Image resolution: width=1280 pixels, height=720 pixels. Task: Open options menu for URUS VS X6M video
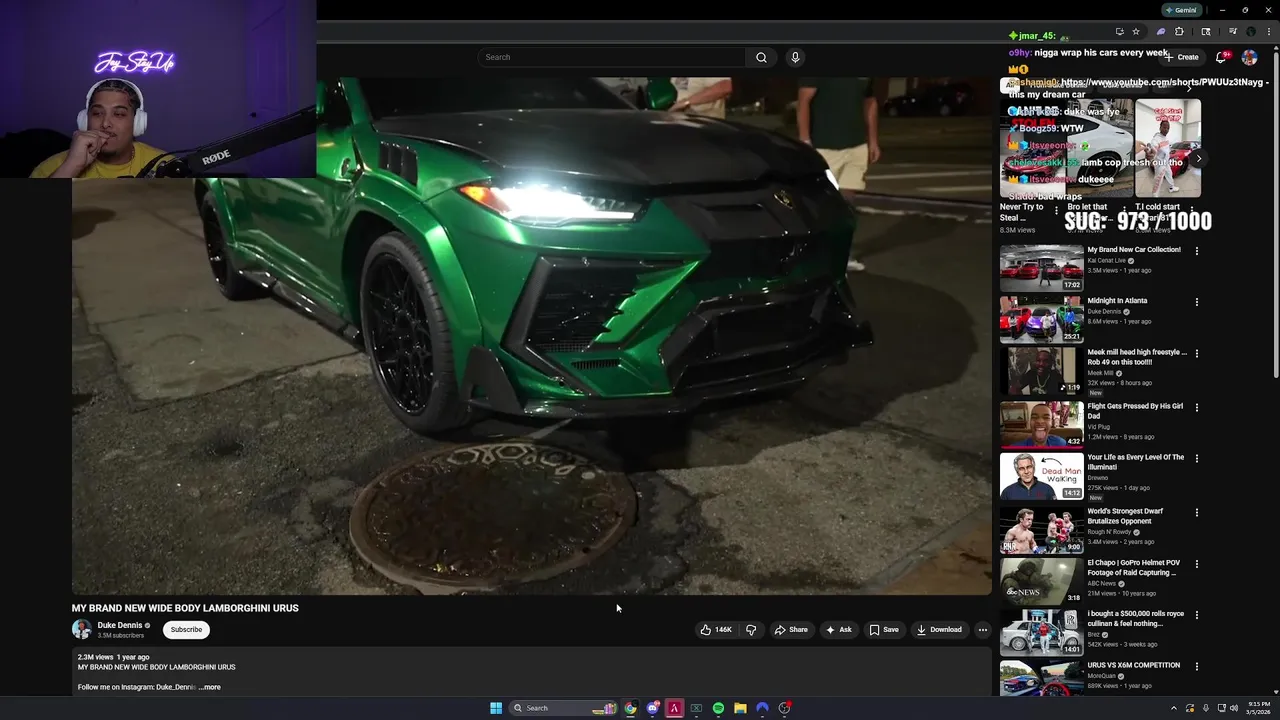coord(1196,666)
